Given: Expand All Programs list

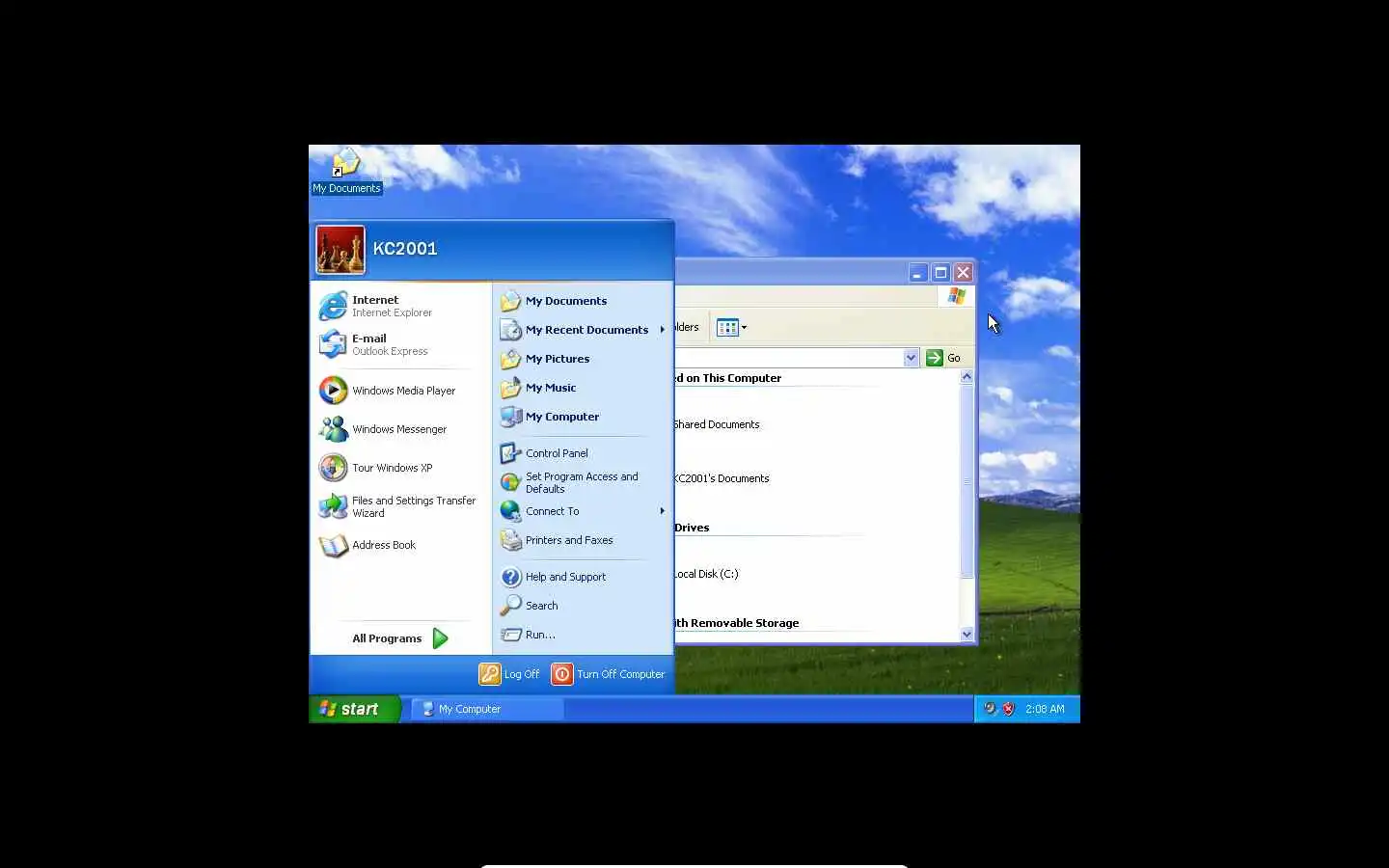Looking at the screenshot, I should (x=400, y=638).
